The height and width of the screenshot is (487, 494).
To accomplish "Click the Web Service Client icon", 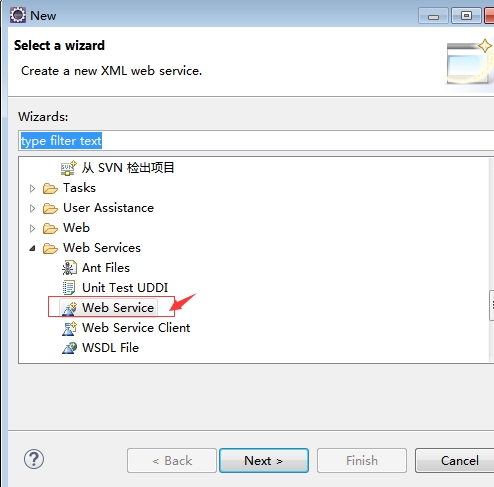I will coord(69,328).
